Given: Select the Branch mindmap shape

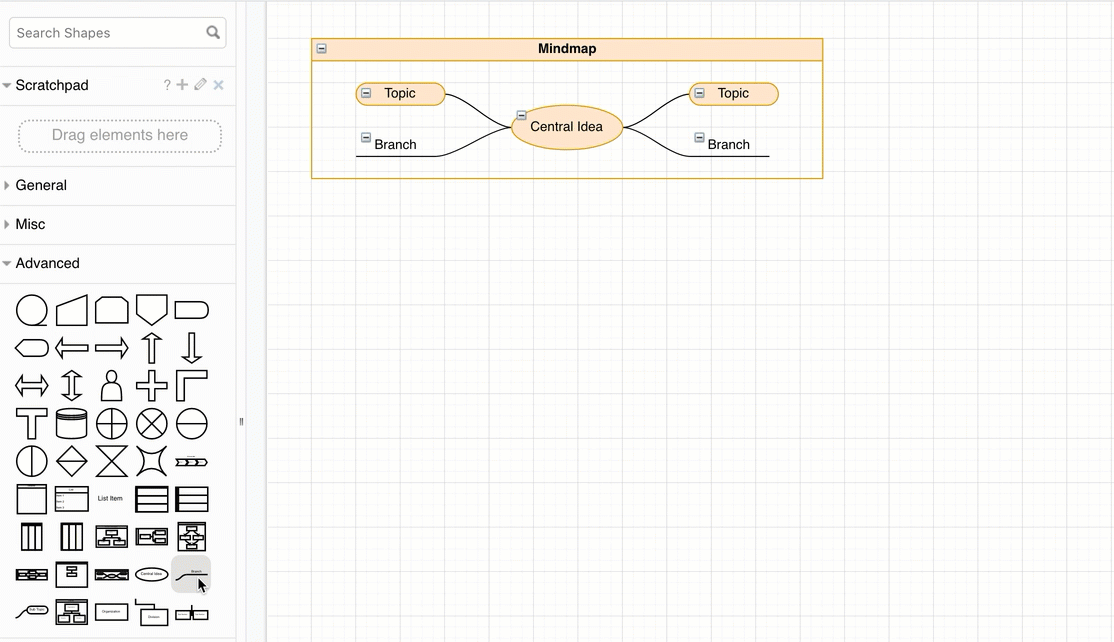Looking at the screenshot, I should [x=191, y=574].
